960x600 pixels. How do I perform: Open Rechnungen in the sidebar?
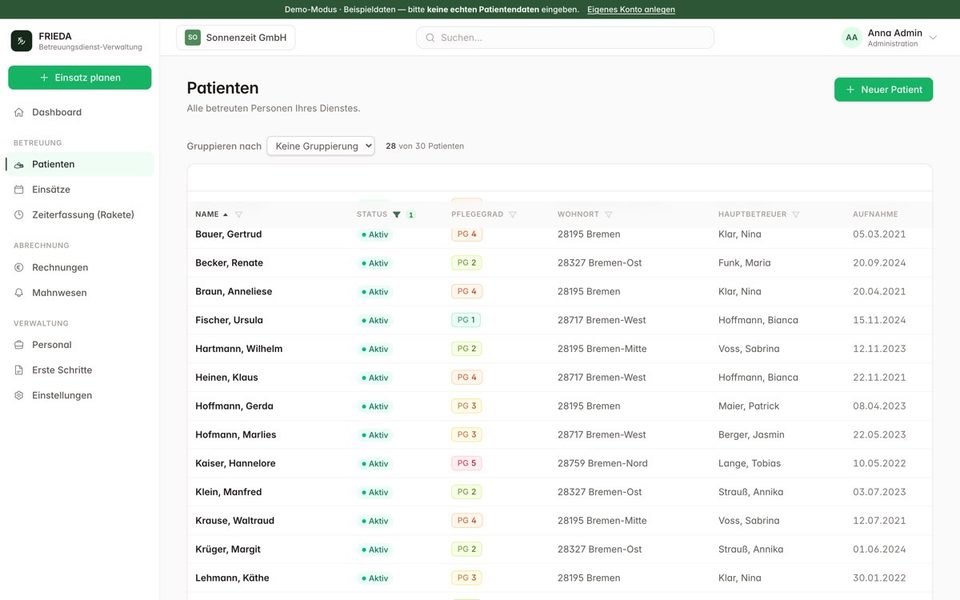coord(80,268)
